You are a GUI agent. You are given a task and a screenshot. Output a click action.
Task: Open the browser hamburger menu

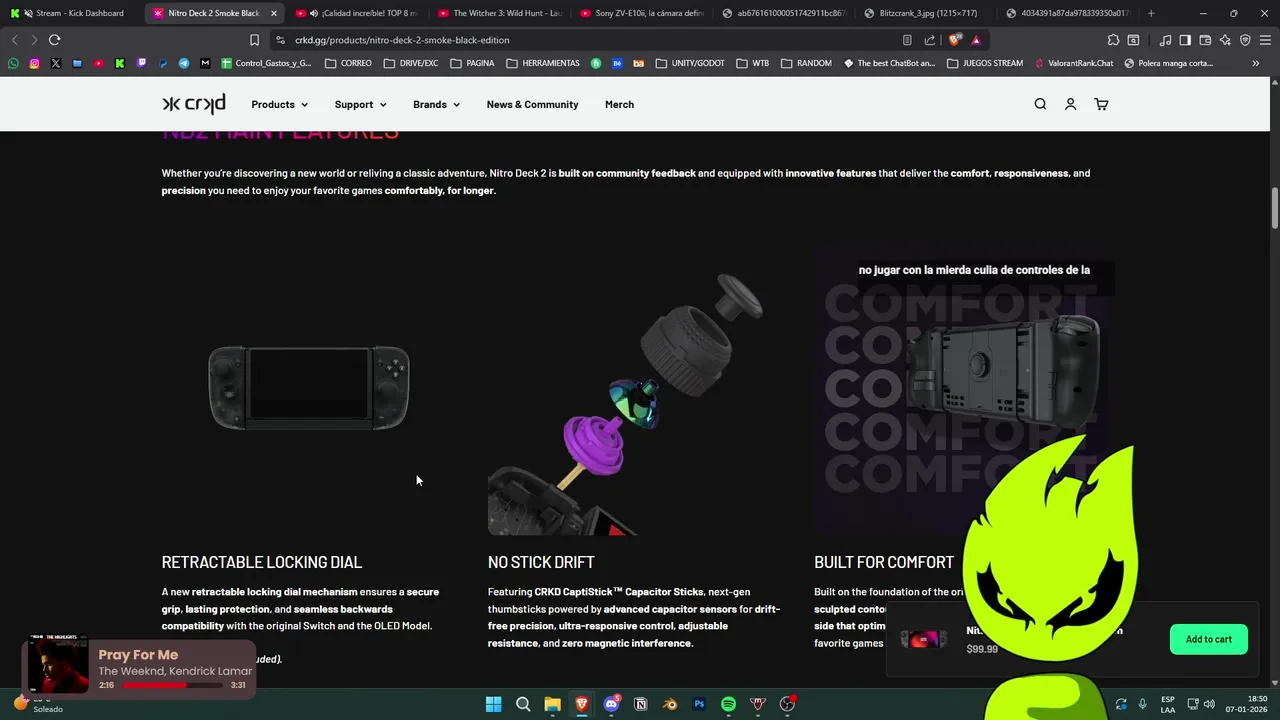click(x=1265, y=40)
